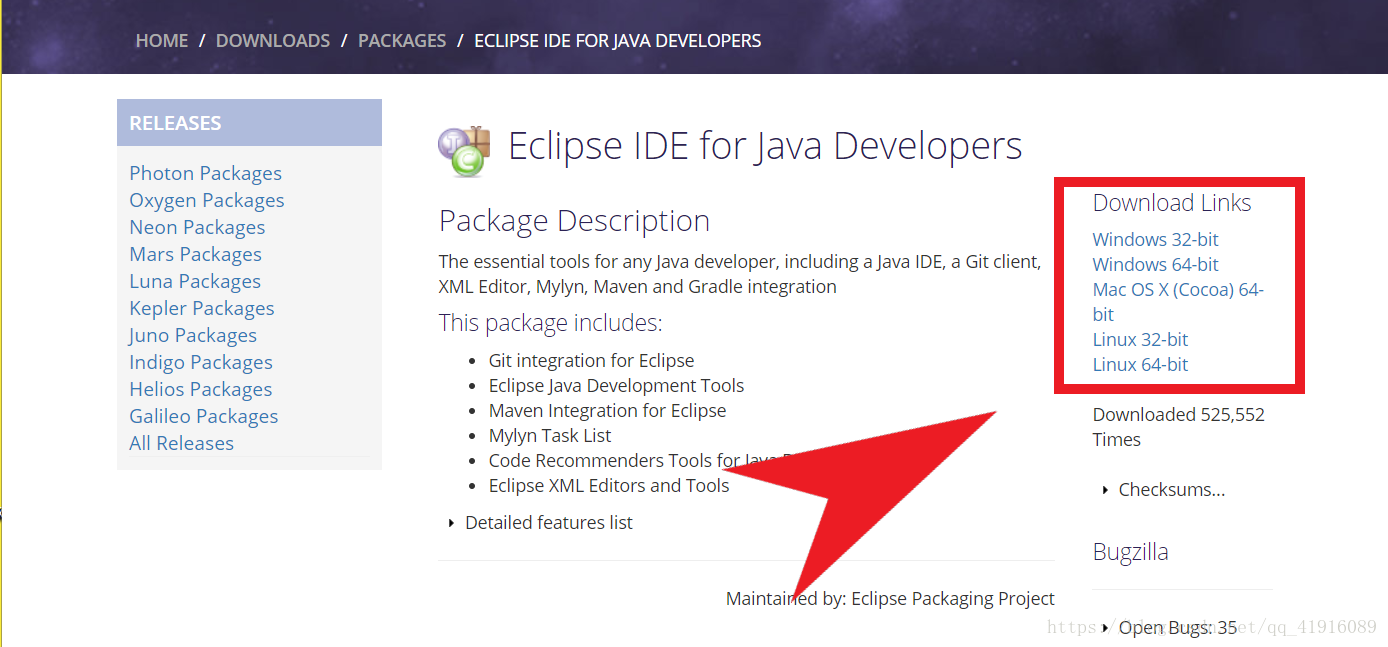Click the Download Links heading
The height and width of the screenshot is (647, 1388).
coord(1171,203)
